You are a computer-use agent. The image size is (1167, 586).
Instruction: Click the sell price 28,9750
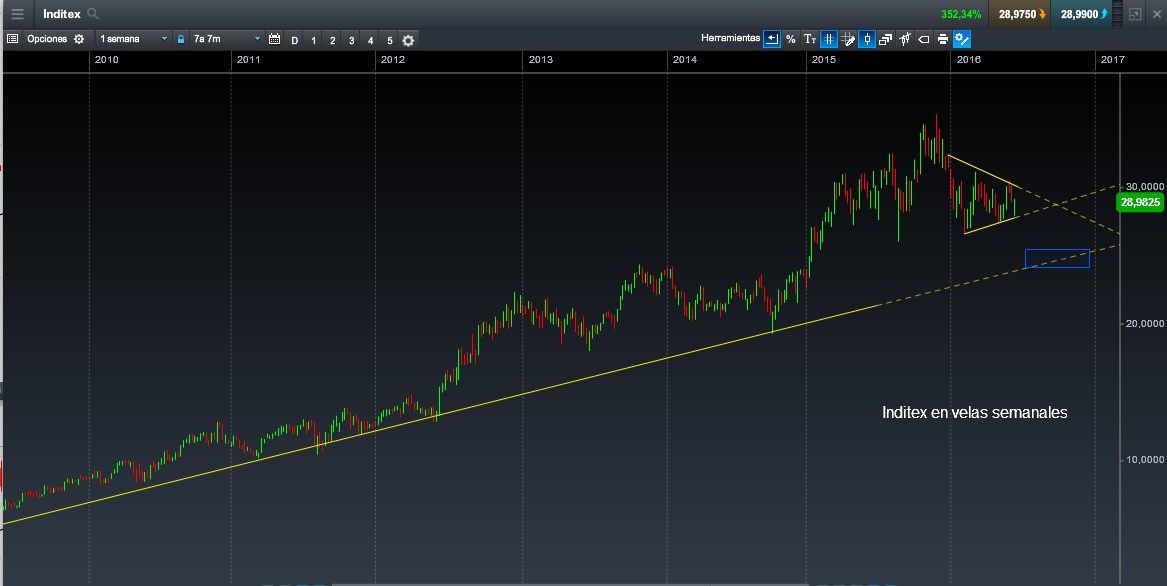(x=1019, y=14)
